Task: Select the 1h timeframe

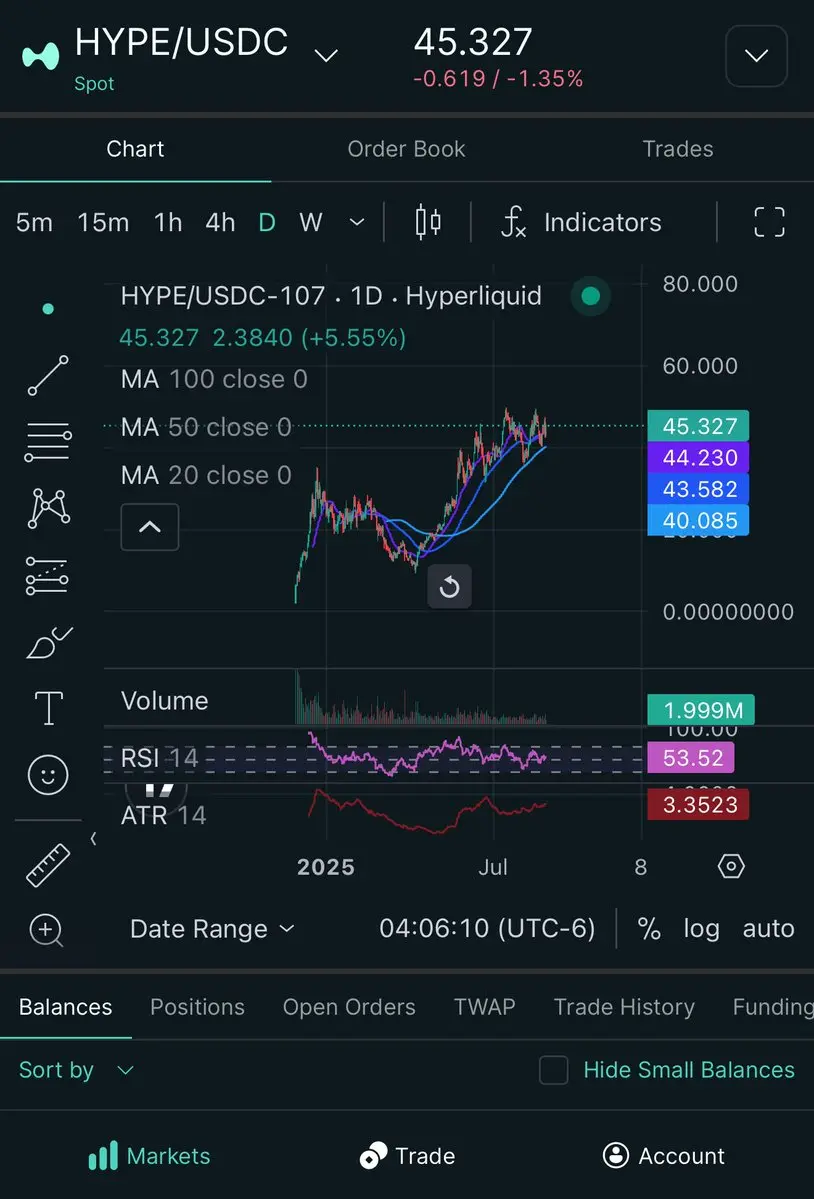Action: (168, 223)
